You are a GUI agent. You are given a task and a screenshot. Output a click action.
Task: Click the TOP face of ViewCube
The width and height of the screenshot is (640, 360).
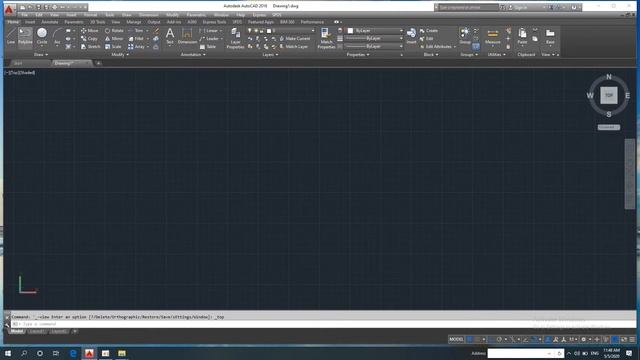[x=609, y=95]
